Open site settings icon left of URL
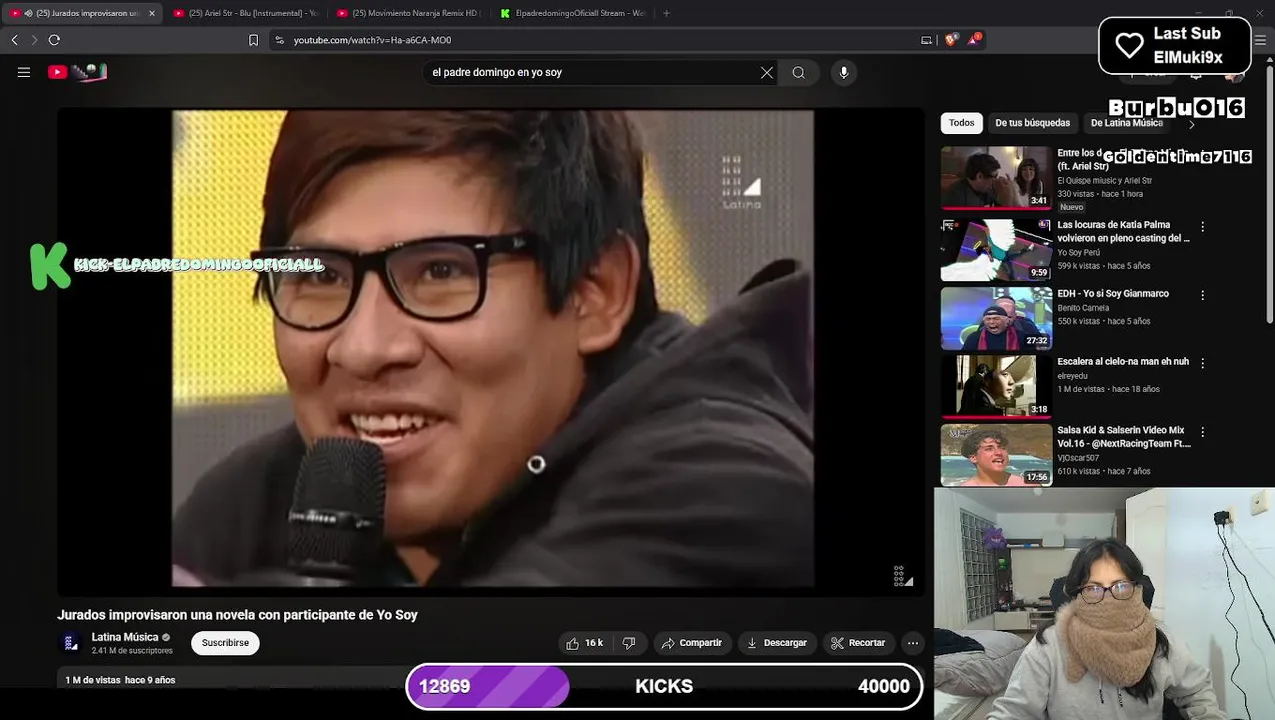 pyautogui.click(x=280, y=40)
